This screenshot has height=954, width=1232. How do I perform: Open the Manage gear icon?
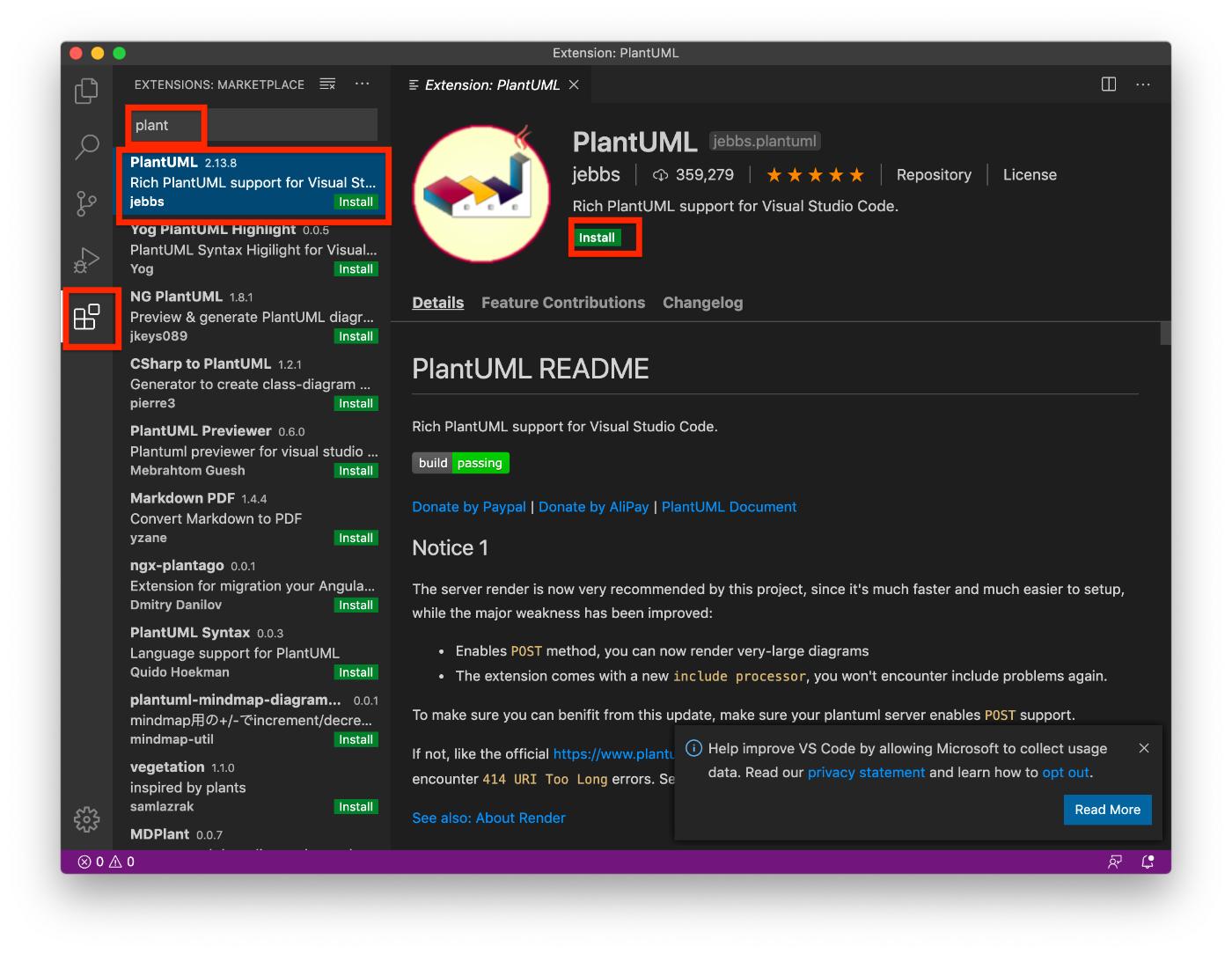[x=86, y=819]
